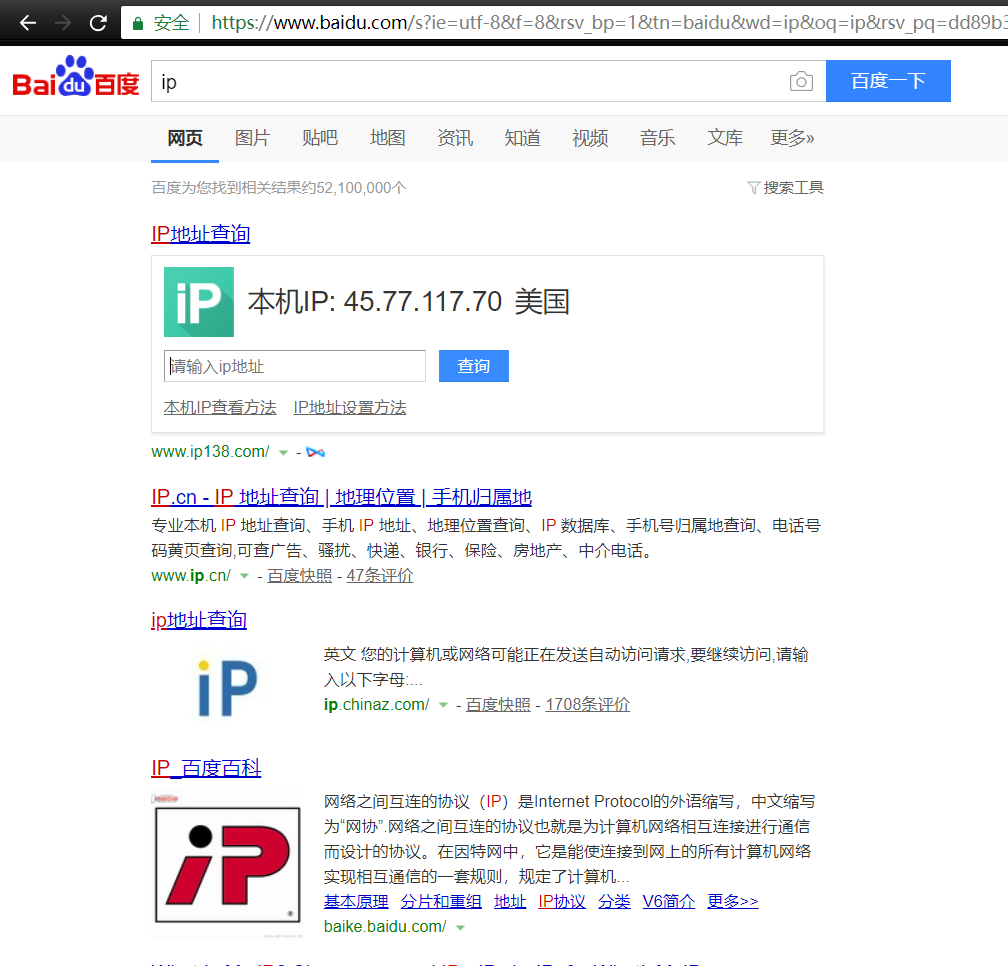Open the 本机IP查看方法 link
The height and width of the screenshot is (966, 1008).
220,407
